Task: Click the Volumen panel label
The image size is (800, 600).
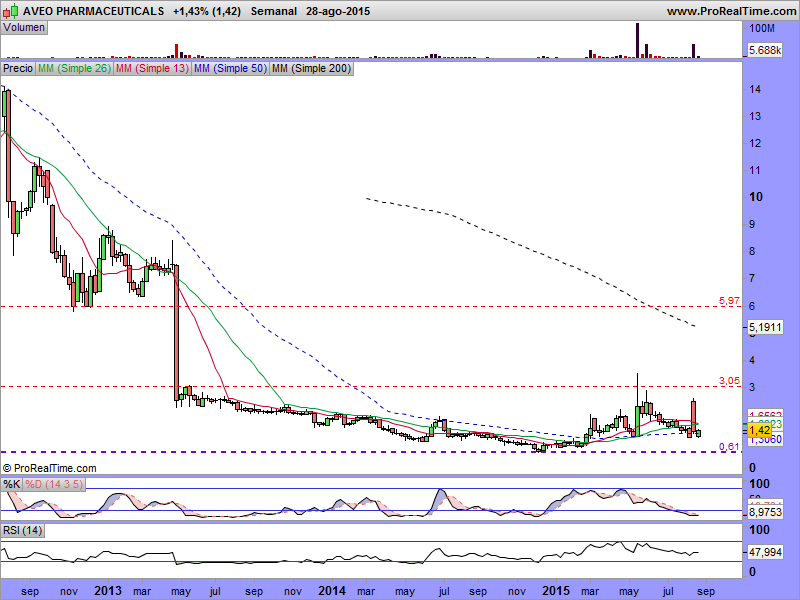Action: coord(24,28)
